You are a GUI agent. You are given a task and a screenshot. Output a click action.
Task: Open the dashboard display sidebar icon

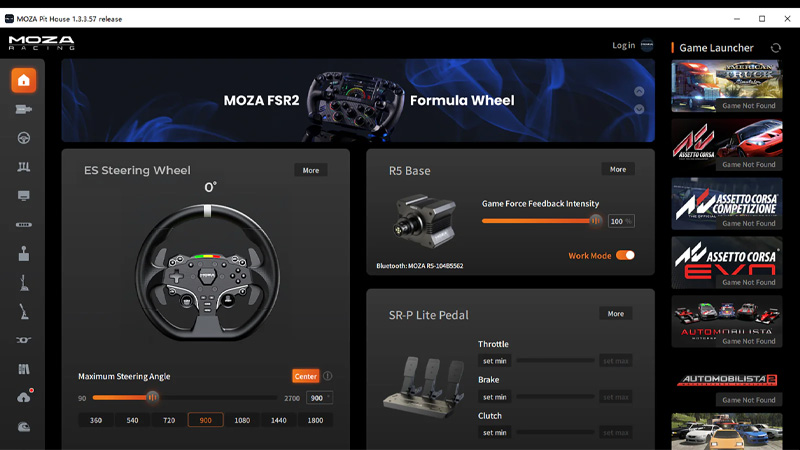(x=23, y=196)
